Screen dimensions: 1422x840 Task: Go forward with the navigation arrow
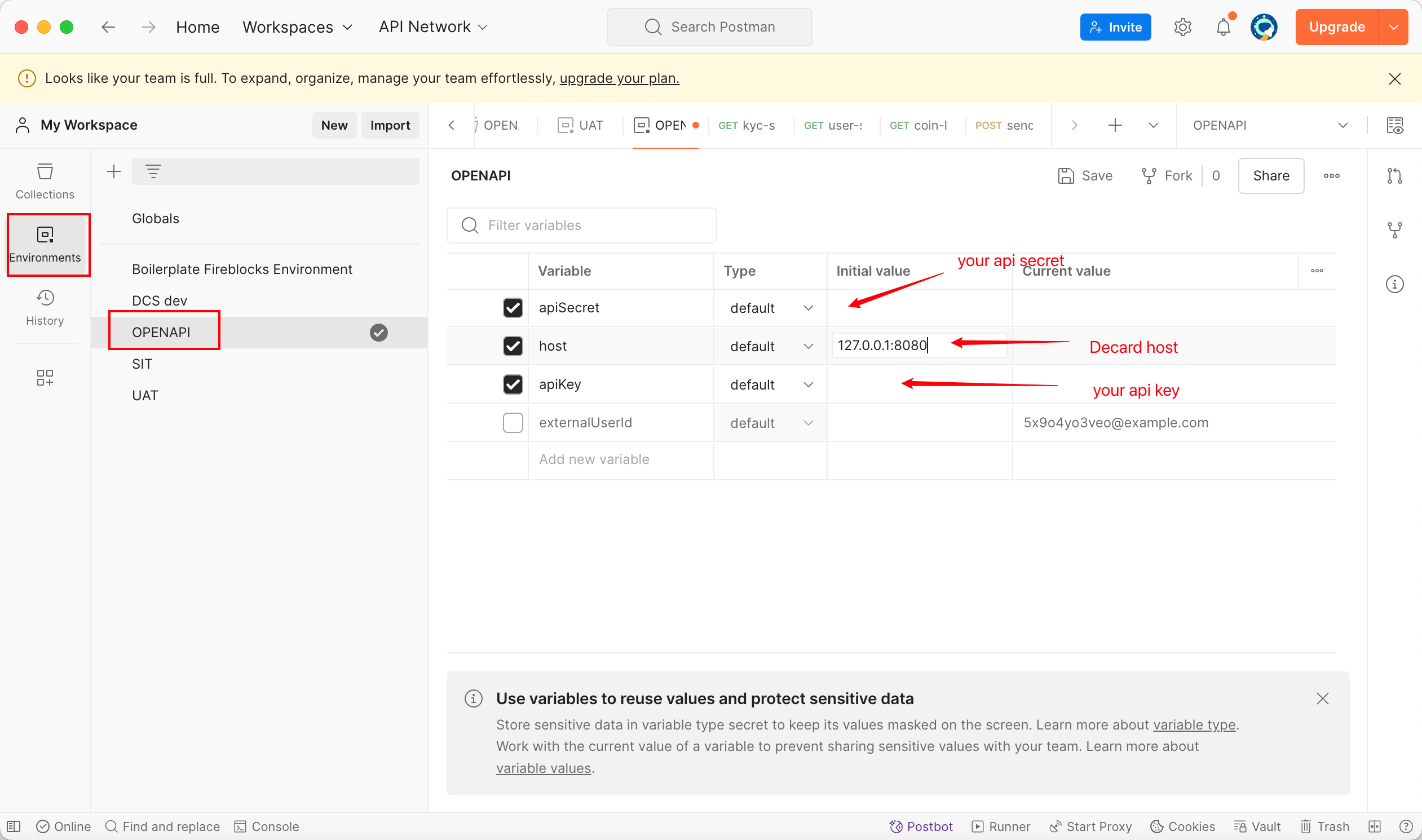(148, 26)
